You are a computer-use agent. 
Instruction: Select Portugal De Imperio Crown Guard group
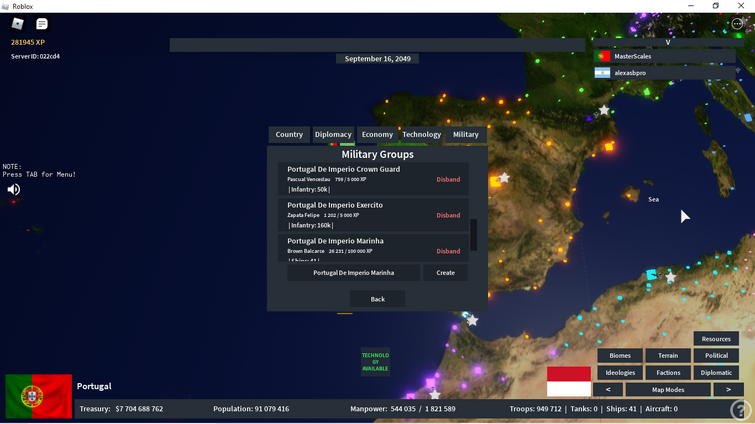(x=373, y=179)
